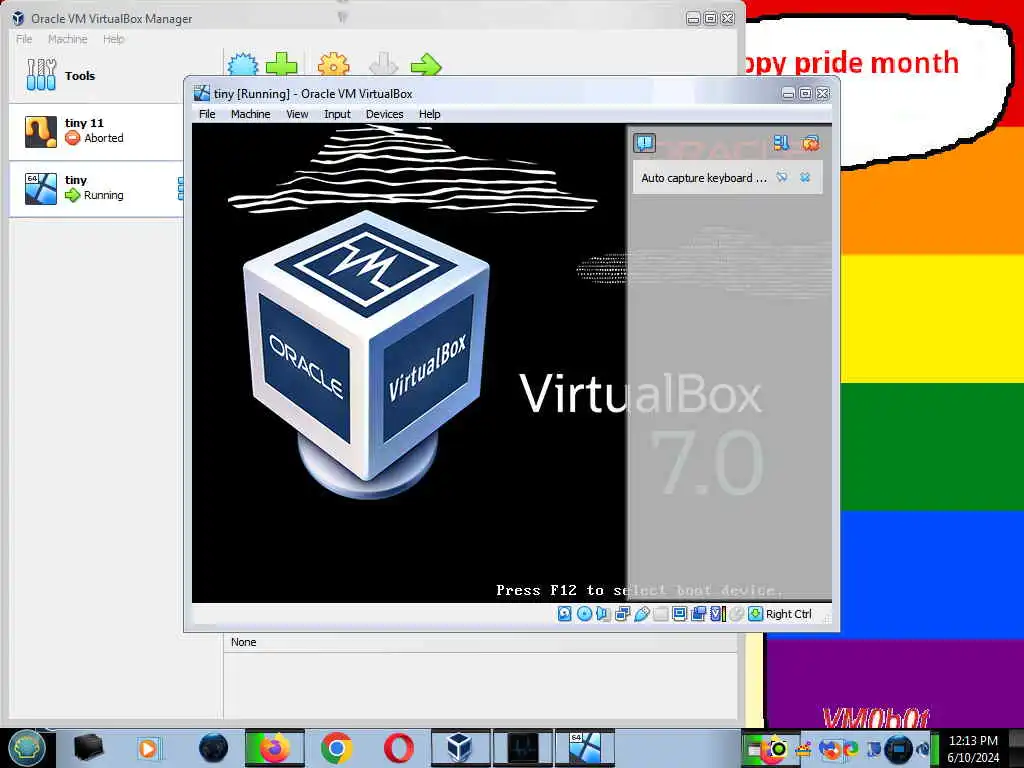Screen dimensions: 1024x768
Task: Select the tiny 11 aborted VM entry
Action: (96, 131)
